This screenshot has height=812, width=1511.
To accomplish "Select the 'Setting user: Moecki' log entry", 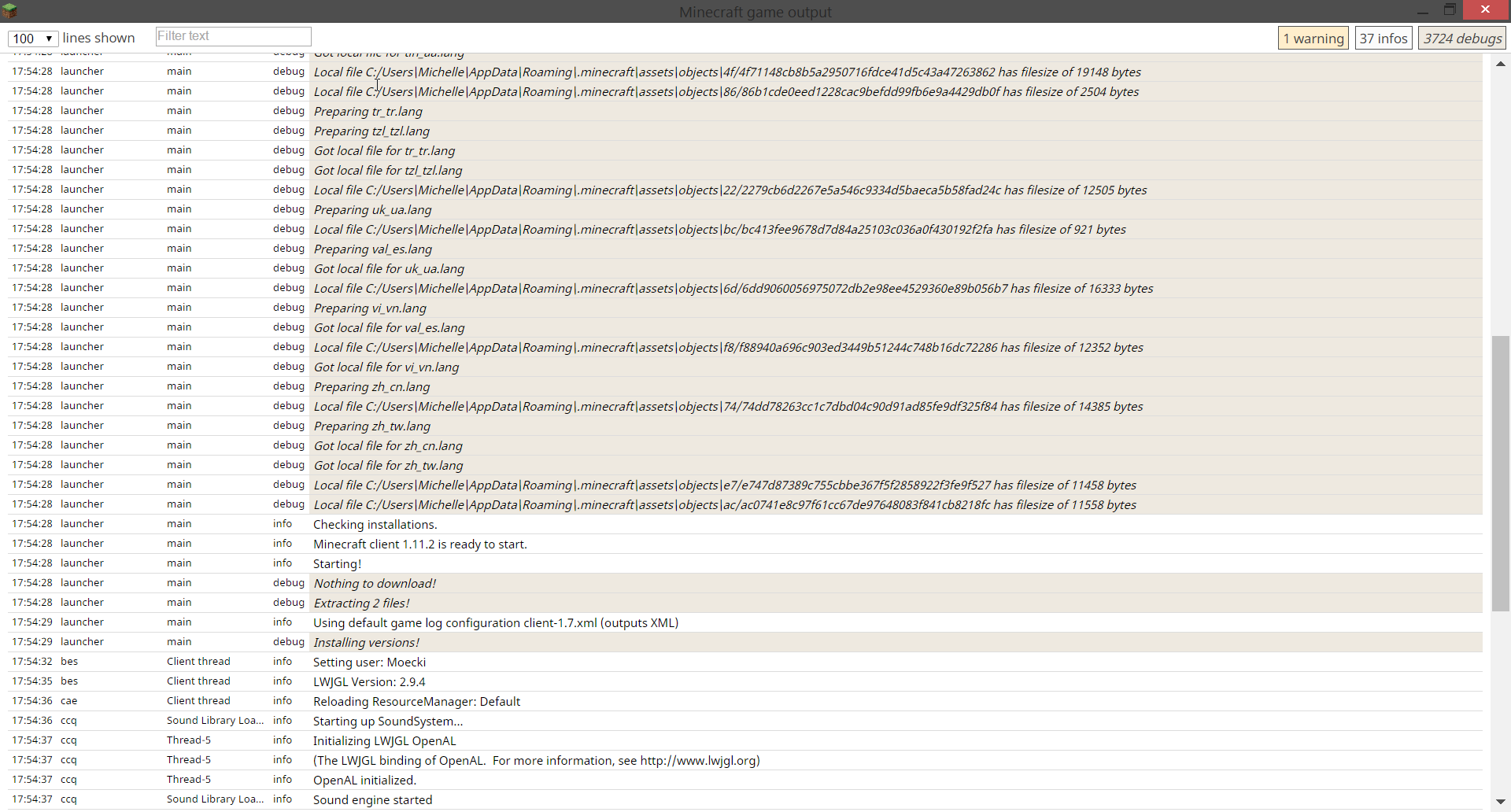I will pyautogui.click(x=369, y=663).
